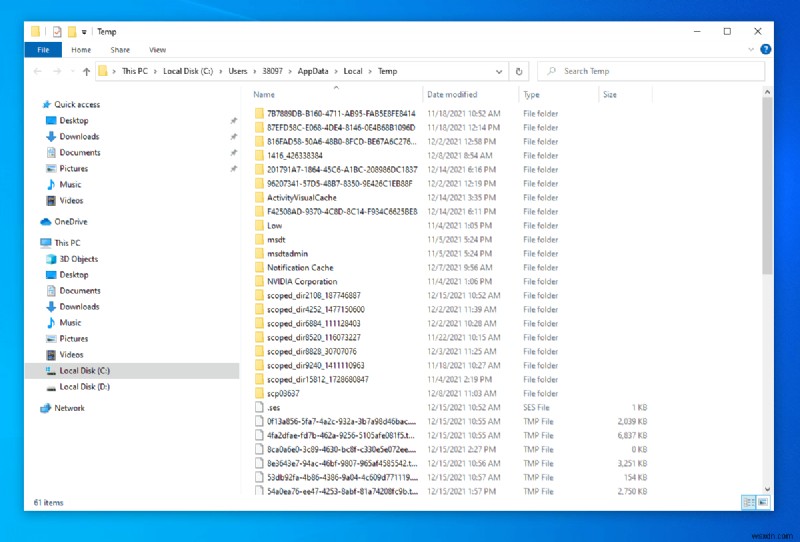Click the Notification Cache folder icon
The width and height of the screenshot is (800, 542).
pos(259,267)
